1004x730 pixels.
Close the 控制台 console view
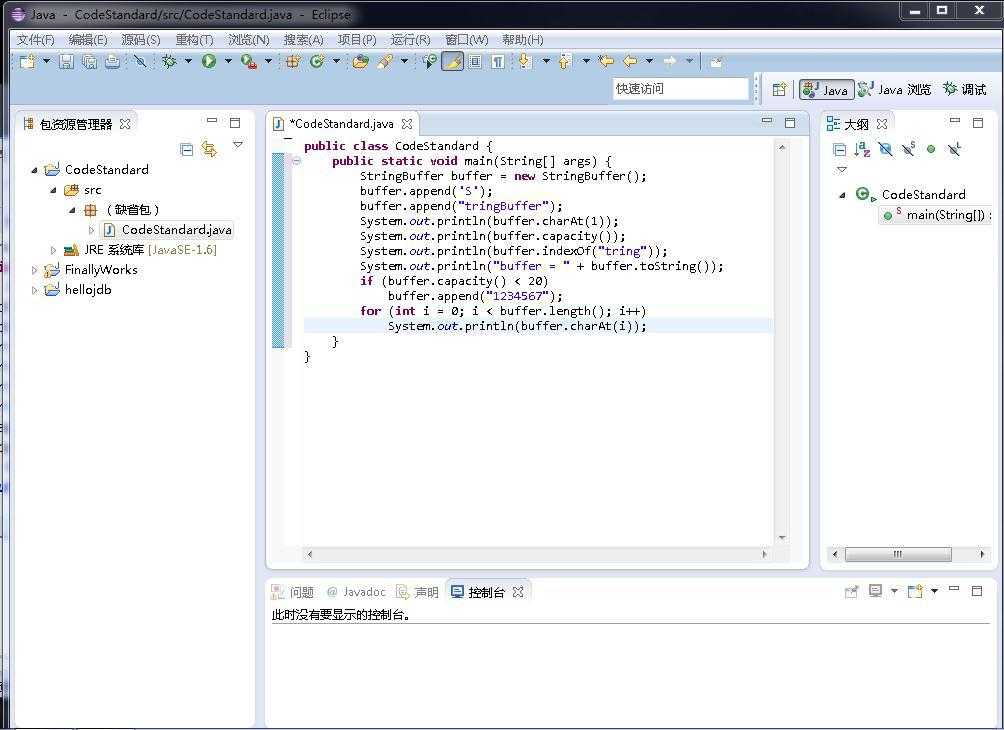(x=518, y=592)
